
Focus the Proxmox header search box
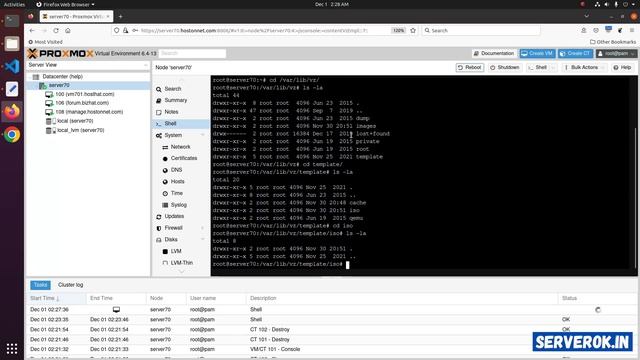coord(192,53)
